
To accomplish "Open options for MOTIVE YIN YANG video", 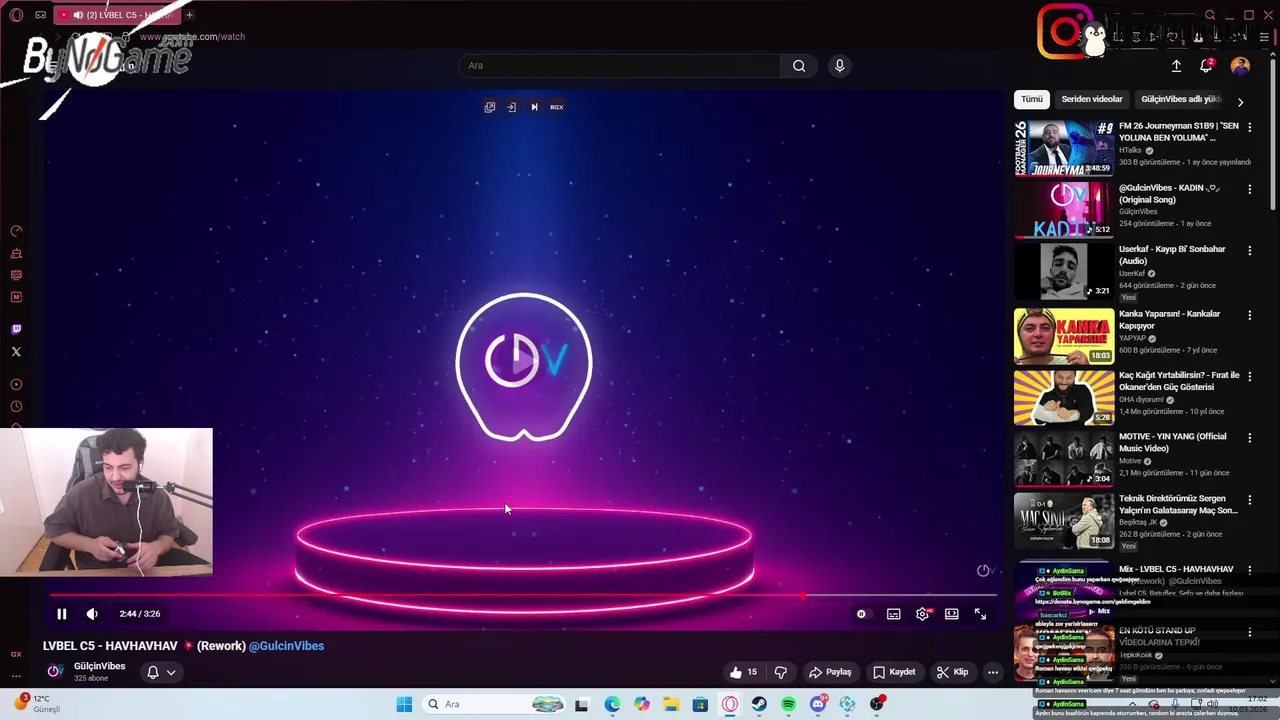I will click(x=1249, y=438).
